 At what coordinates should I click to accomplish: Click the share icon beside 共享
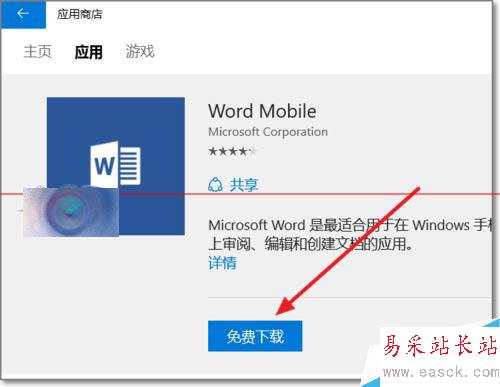pyautogui.click(x=215, y=184)
